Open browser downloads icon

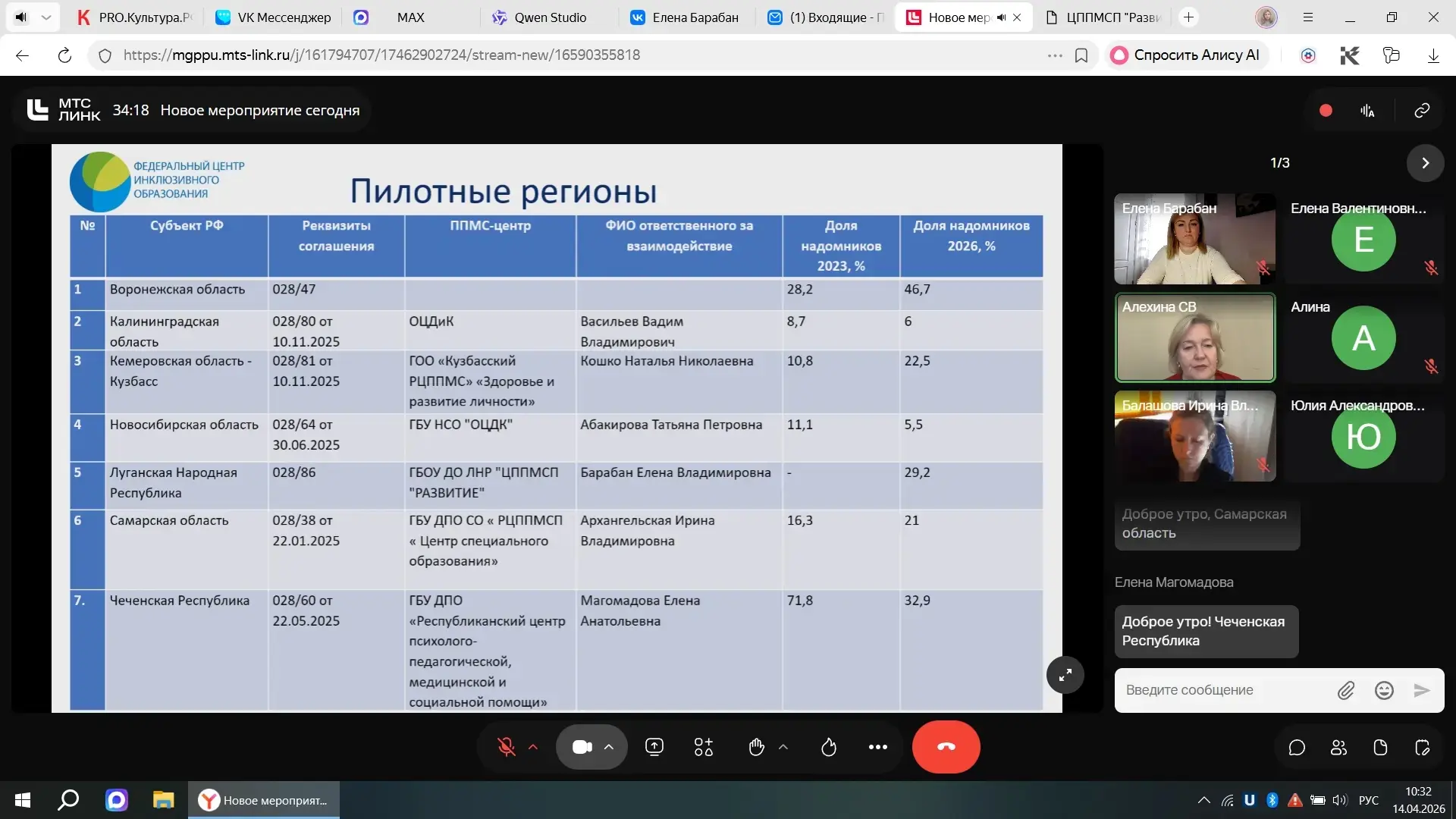(1432, 55)
